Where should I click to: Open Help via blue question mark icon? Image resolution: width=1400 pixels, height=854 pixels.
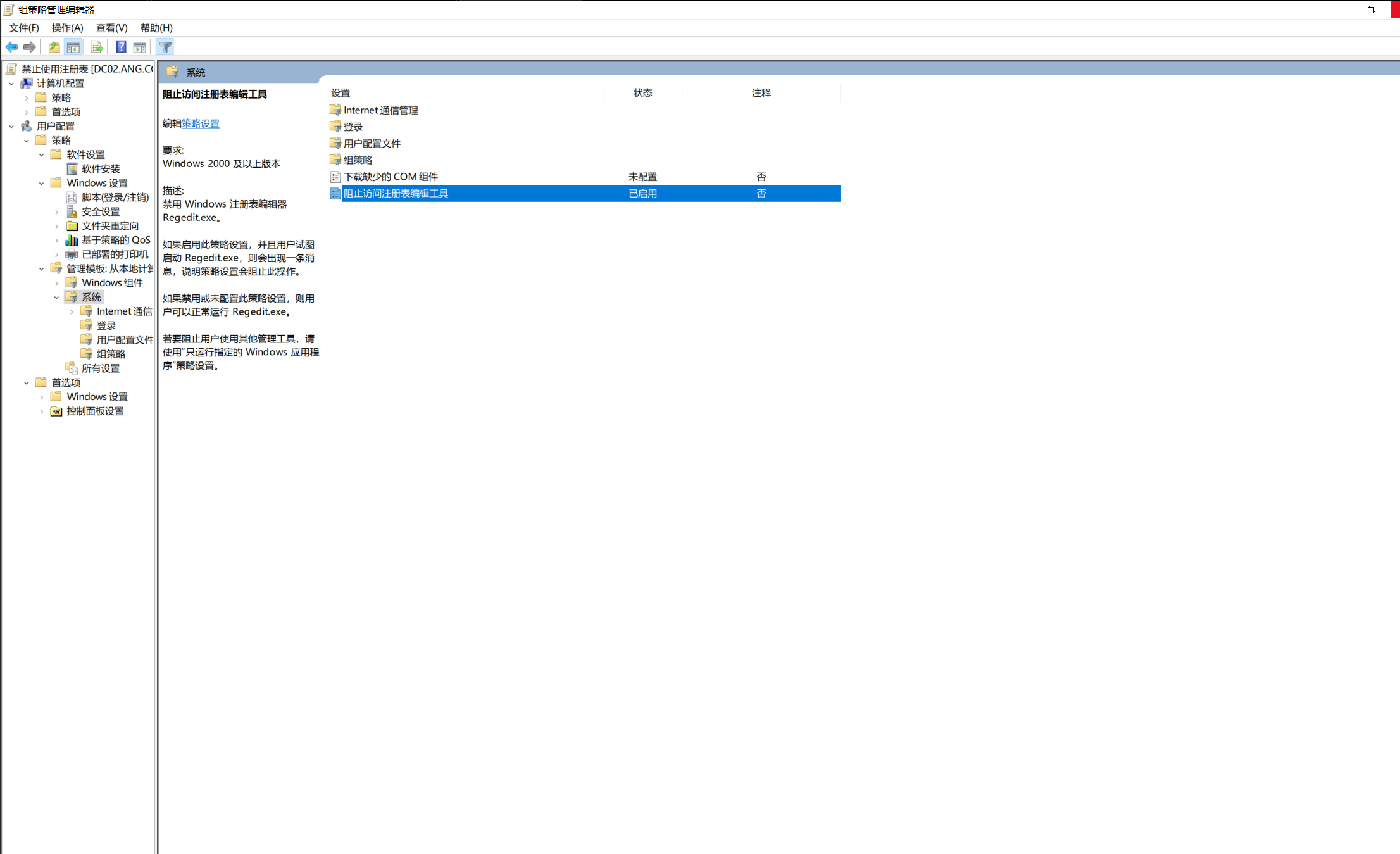(121, 47)
